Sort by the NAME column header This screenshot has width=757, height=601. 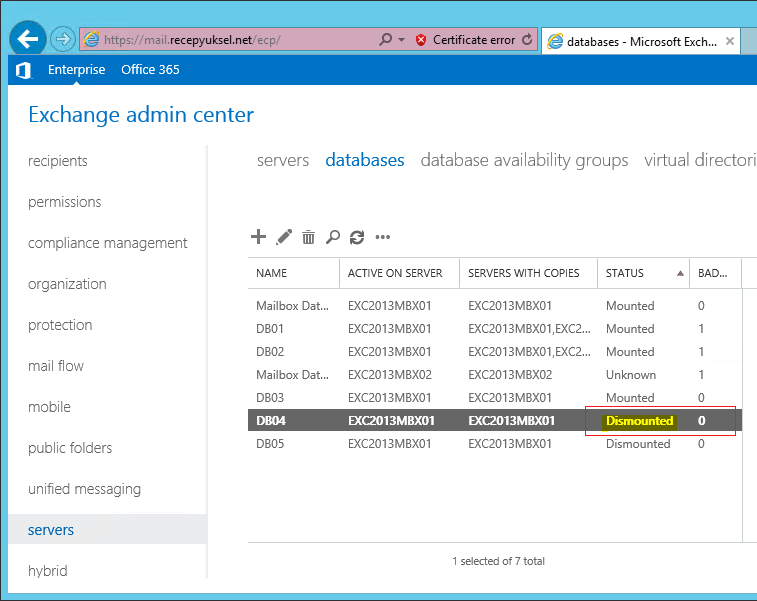coord(294,273)
